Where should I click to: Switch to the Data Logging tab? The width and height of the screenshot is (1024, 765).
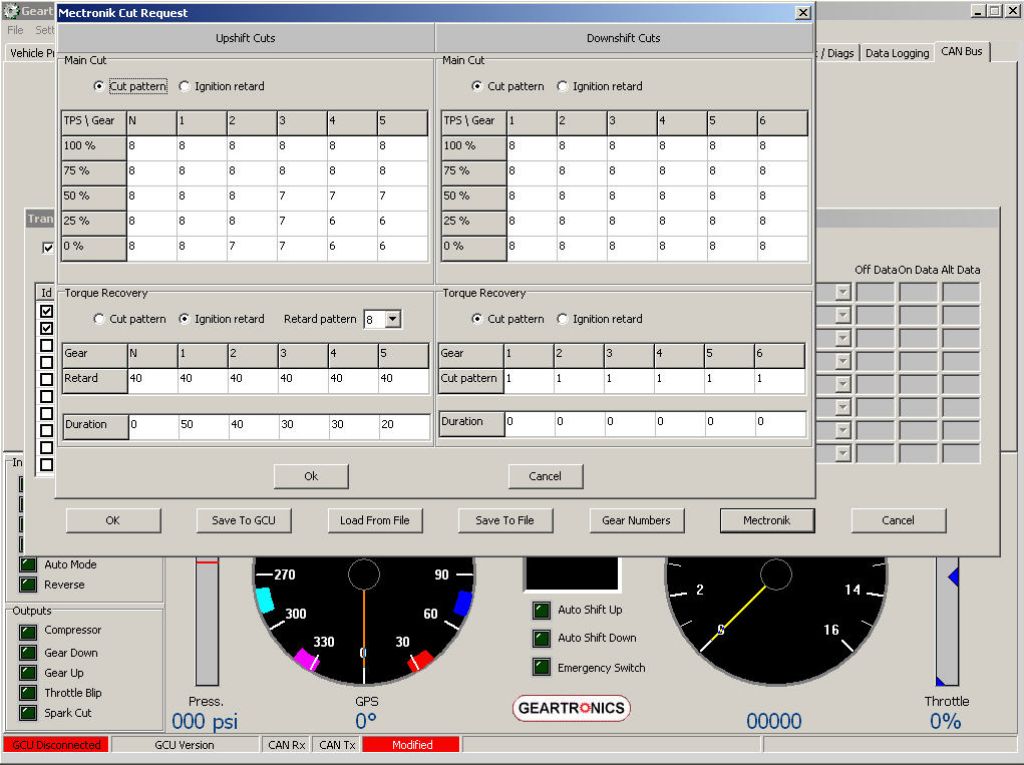pyautogui.click(x=896, y=52)
